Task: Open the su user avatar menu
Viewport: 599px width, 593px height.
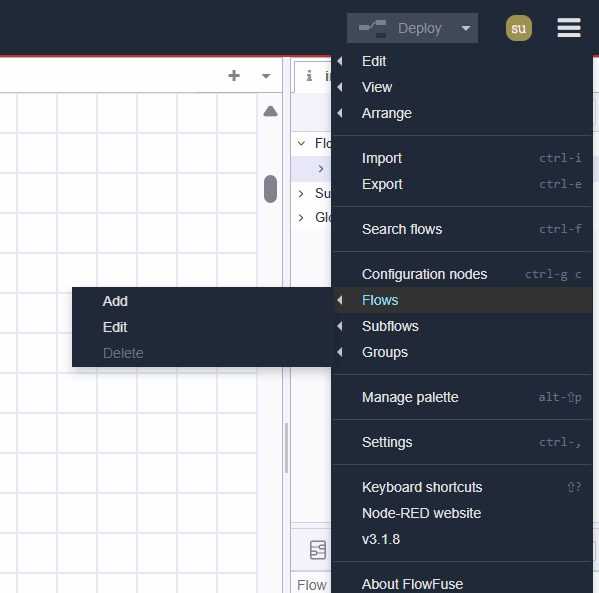Action: coord(518,28)
